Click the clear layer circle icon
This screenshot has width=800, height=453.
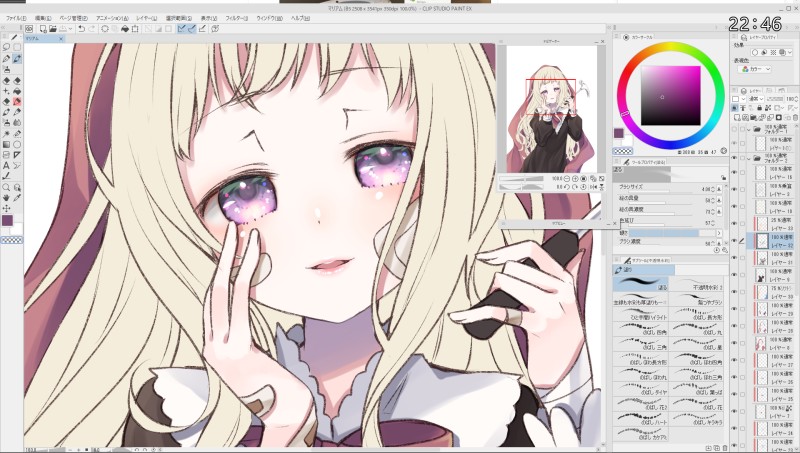[x=105, y=29]
